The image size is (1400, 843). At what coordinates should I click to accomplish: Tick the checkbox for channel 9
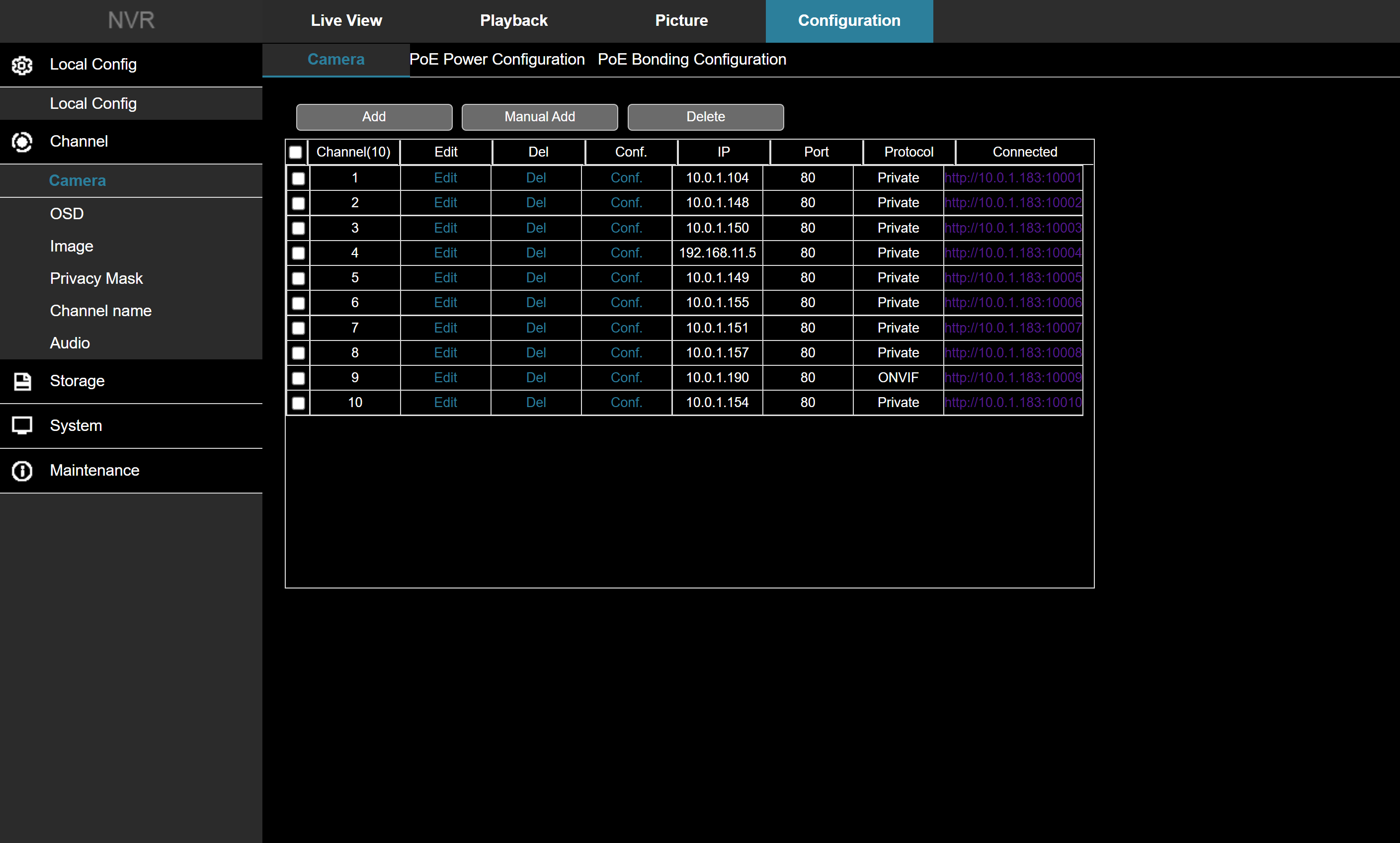point(298,378)
